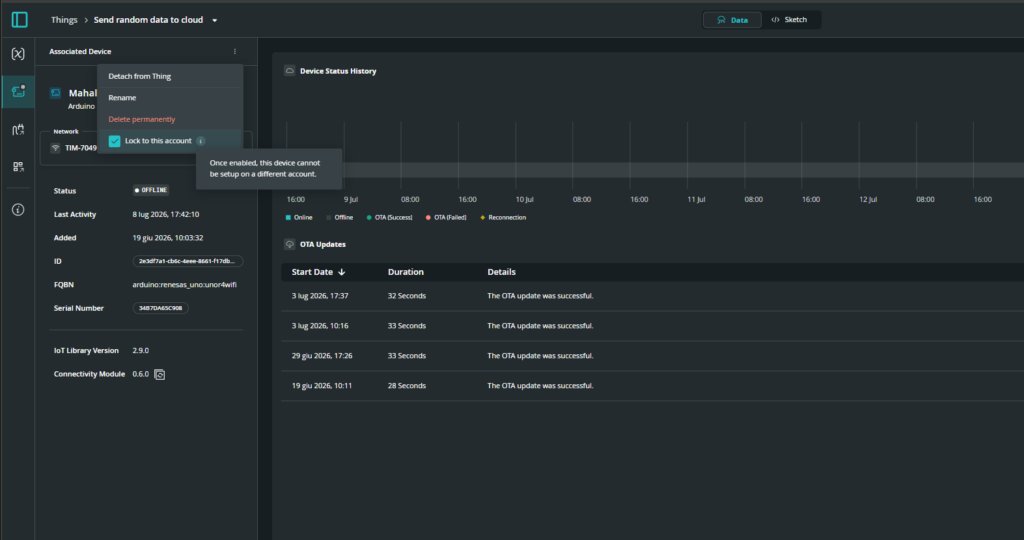Toggle the sidebar panel icon at top left

coord(20,20)
